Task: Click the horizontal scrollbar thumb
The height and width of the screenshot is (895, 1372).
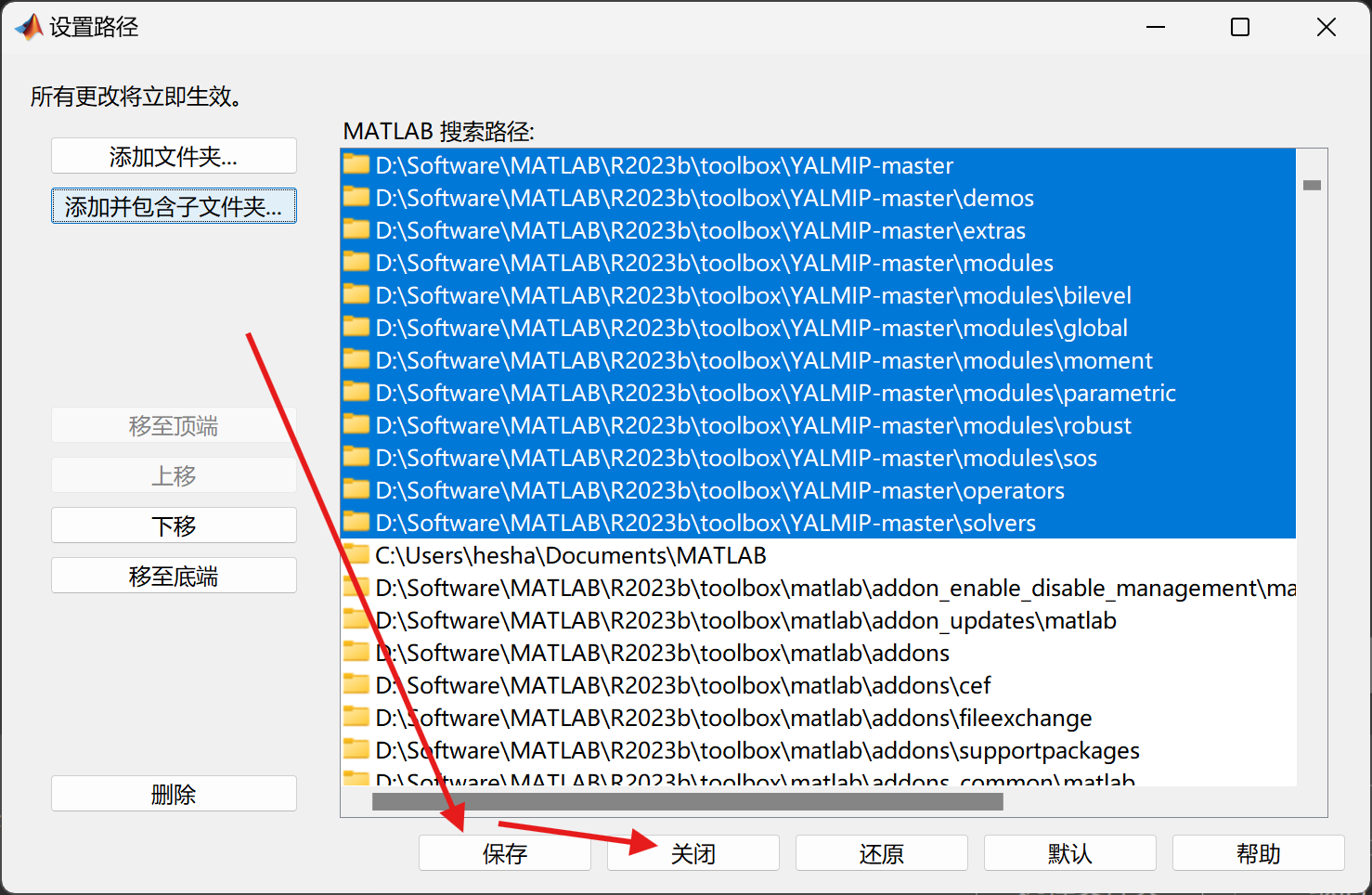Action: (x=688, y=801)
